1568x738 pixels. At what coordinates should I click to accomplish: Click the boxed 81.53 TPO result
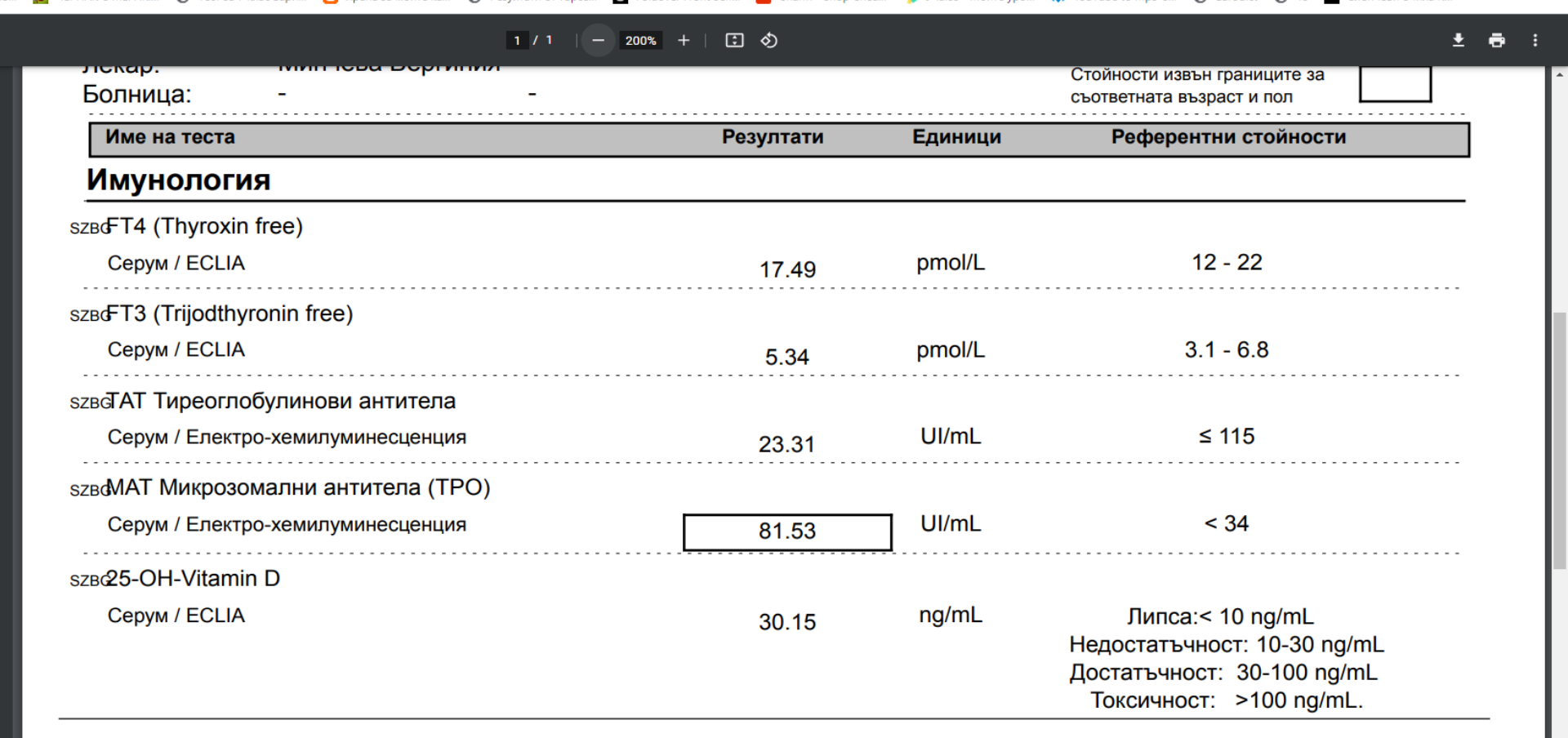[x=786, y=531]
